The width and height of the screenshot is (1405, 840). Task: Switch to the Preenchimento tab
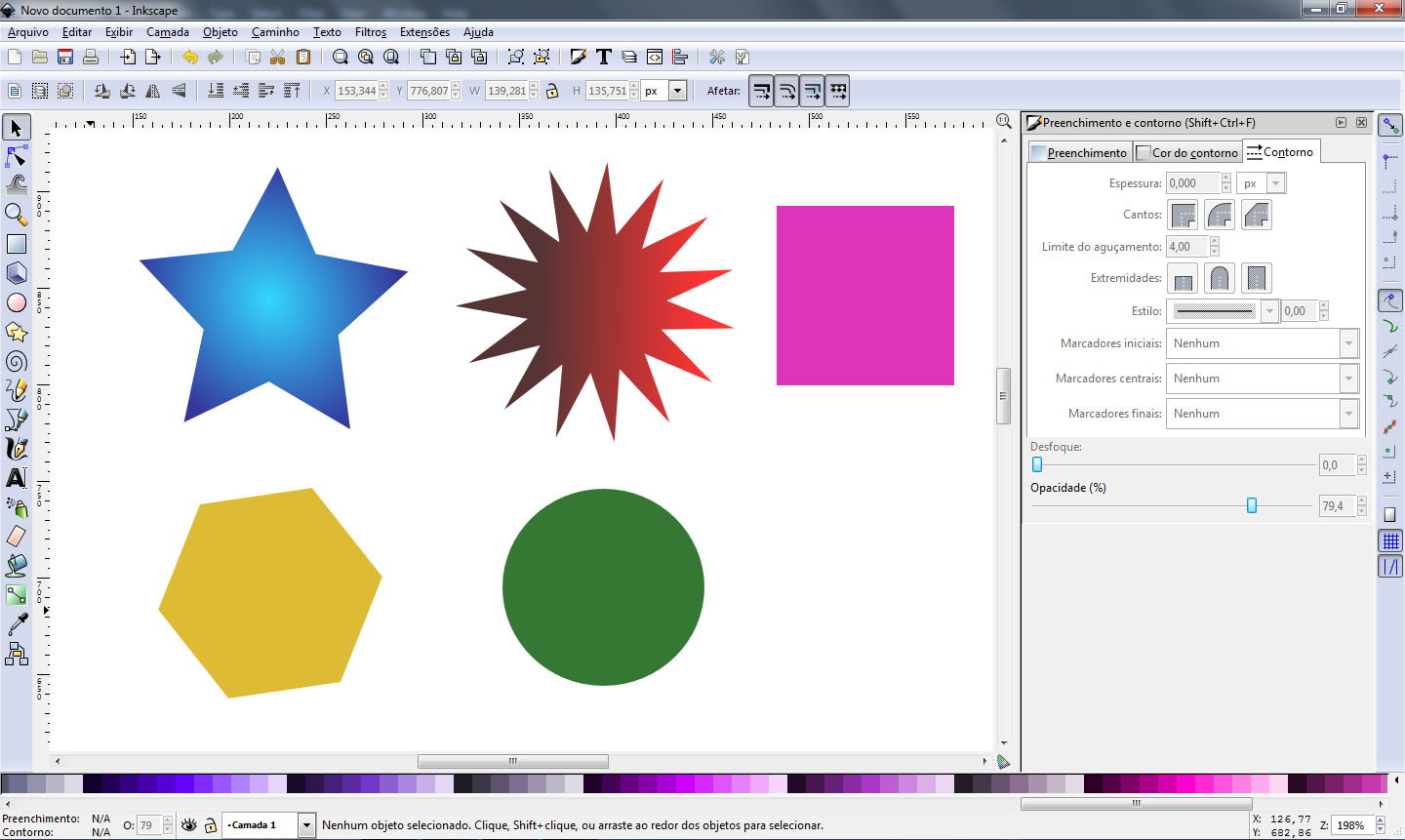pos(1079,152)
